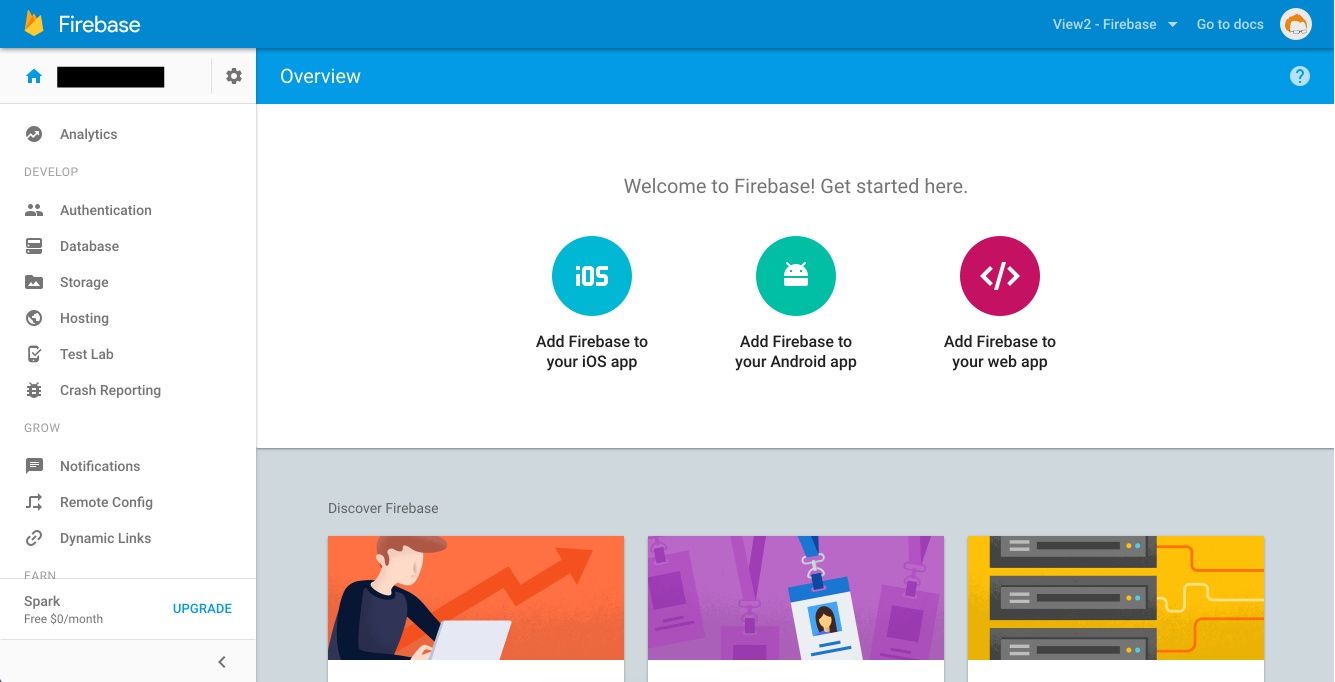Open Remote Config section
The width and height of the screenshot is (1335, 682).
(128, 502)
